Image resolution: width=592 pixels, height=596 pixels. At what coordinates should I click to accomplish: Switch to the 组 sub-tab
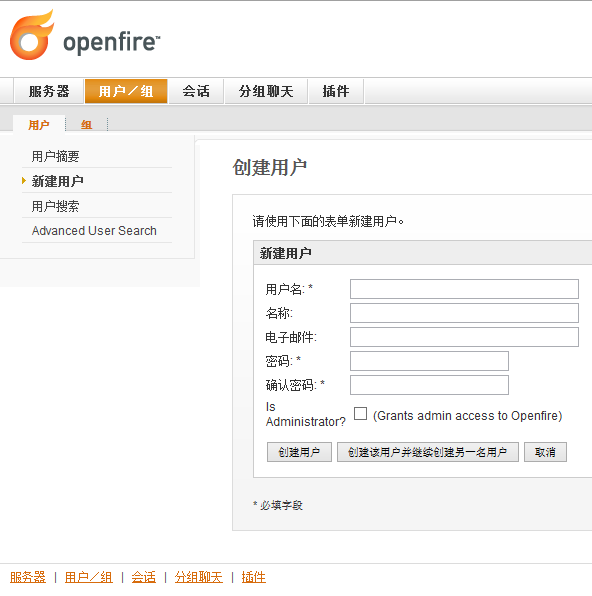coord(86,125)
